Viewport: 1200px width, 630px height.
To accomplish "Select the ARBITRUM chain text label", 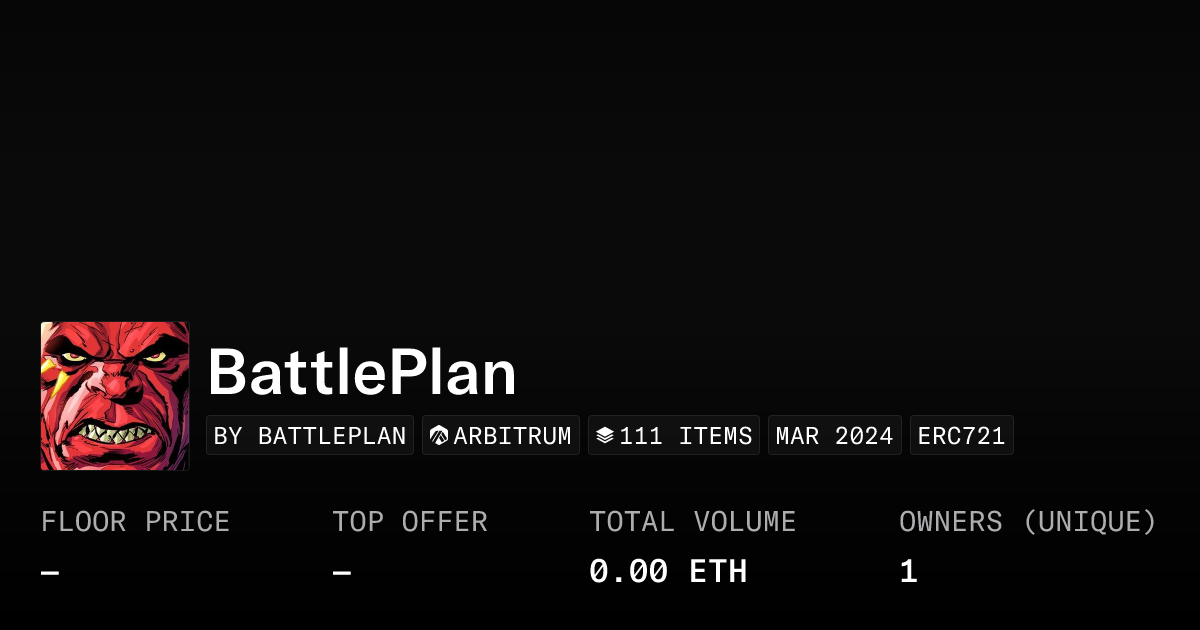I will click(x=513, y=436).
